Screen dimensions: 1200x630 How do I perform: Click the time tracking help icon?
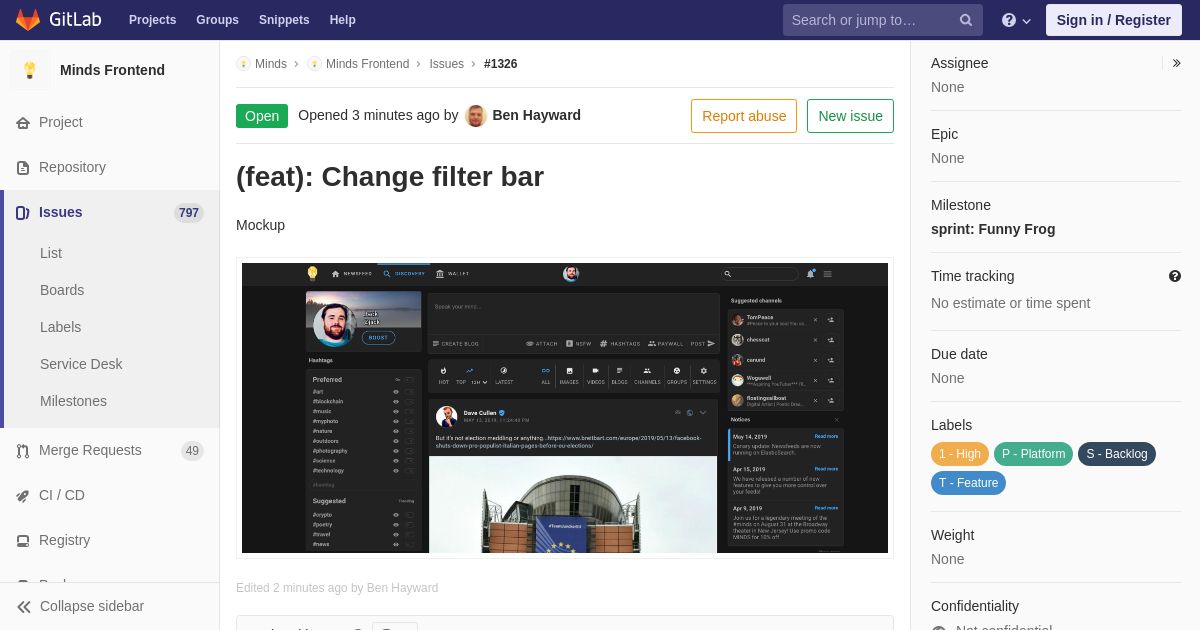tap(1175, 276)
